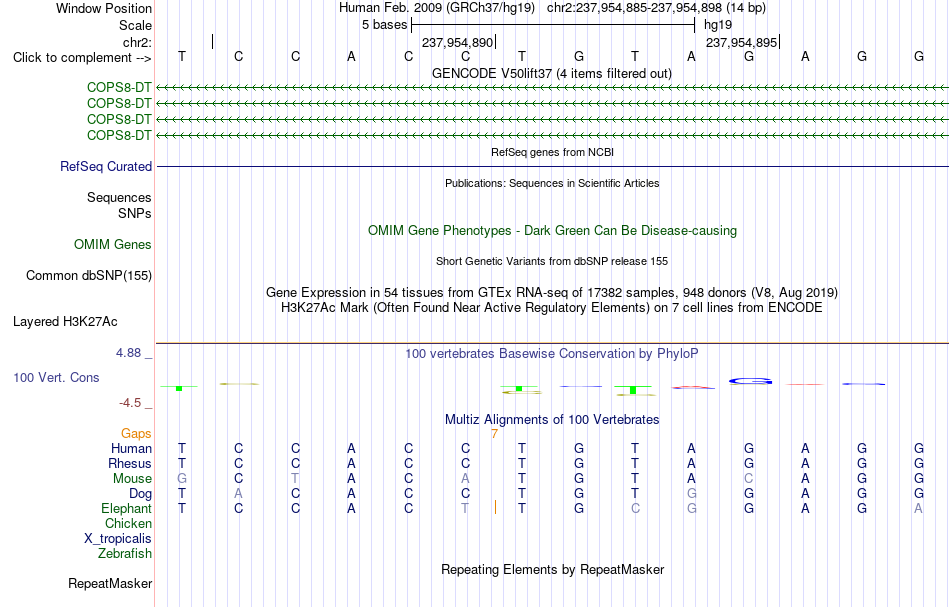The height and width of the screenshot is (607, 950).
Task: Open the OMIM Genes track label
Action: click(x=113, y=244)
